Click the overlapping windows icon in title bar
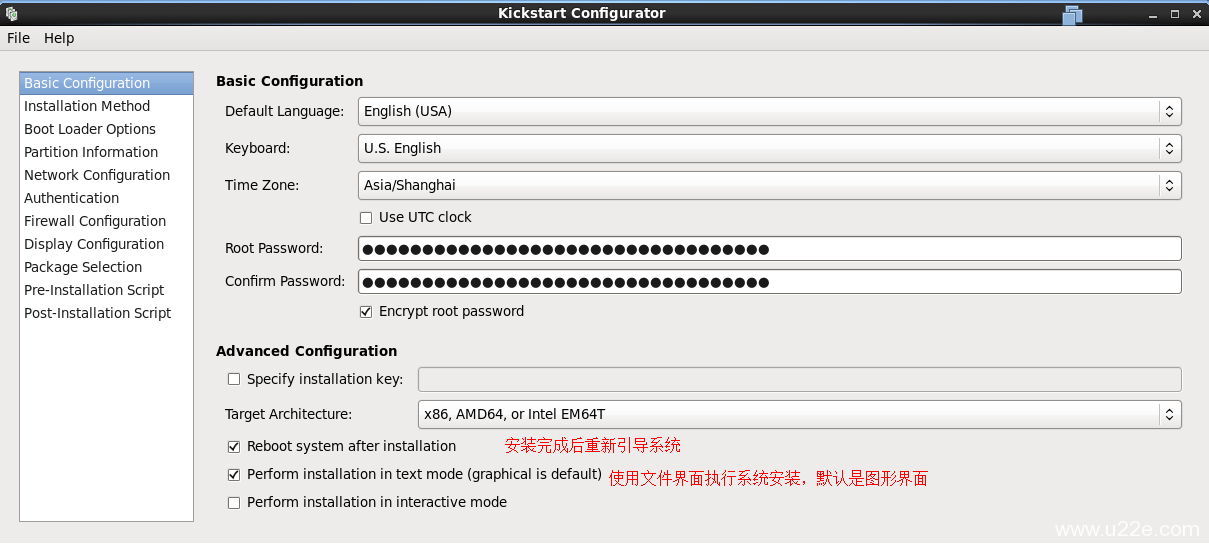The image size is (1209, 544). click(1073, 14)
